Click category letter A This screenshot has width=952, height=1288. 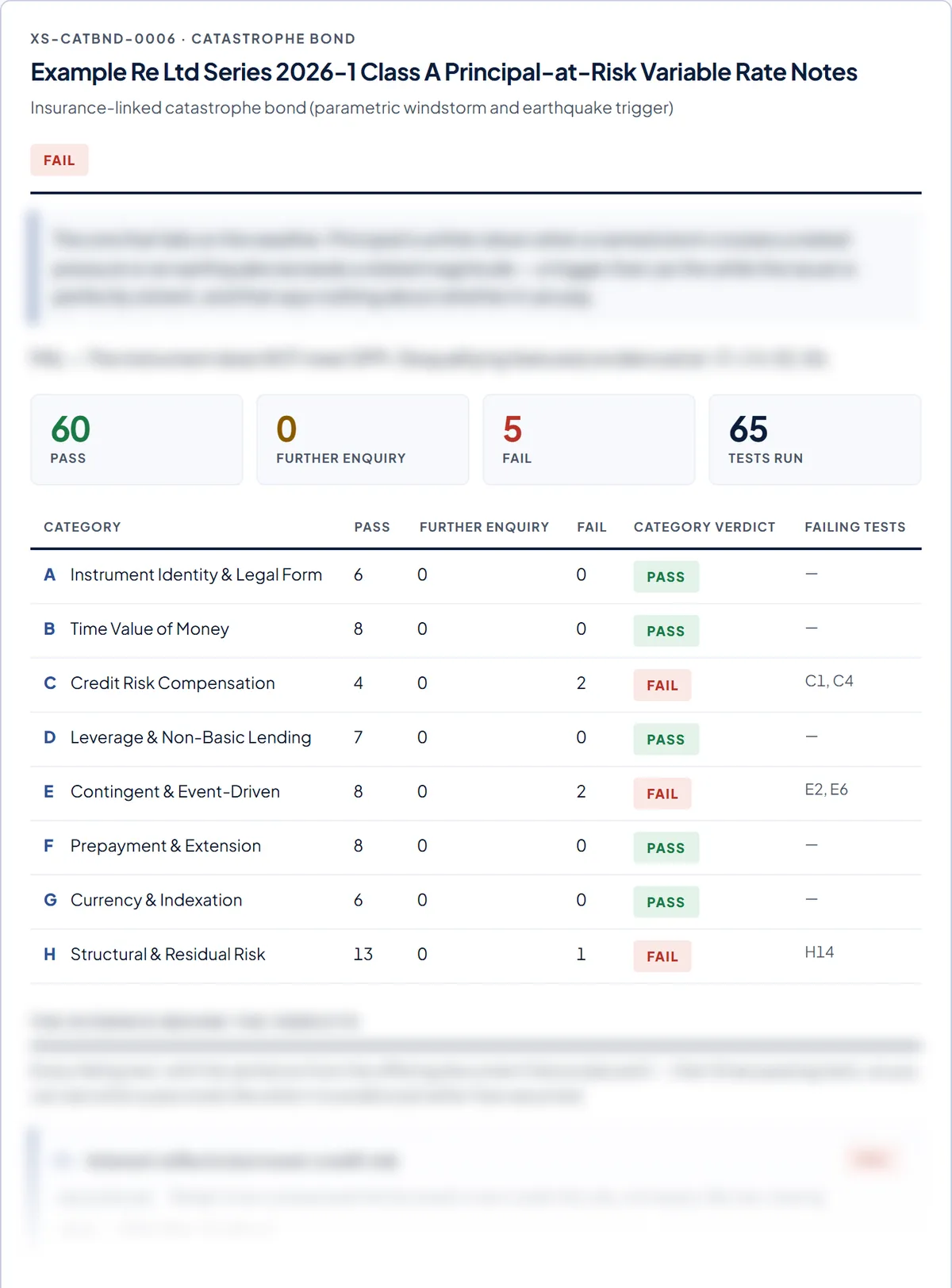click(49, 575)
